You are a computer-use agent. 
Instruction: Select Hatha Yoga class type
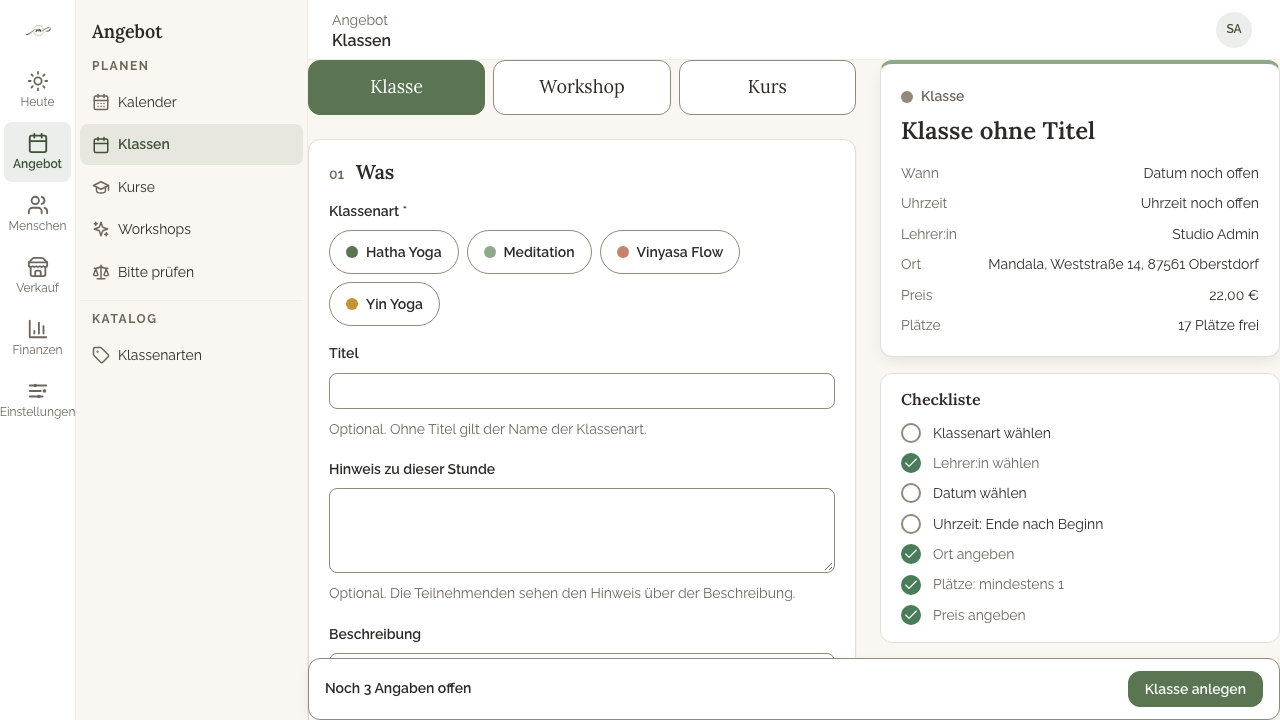pyautogui.click(x=394, y=252)
